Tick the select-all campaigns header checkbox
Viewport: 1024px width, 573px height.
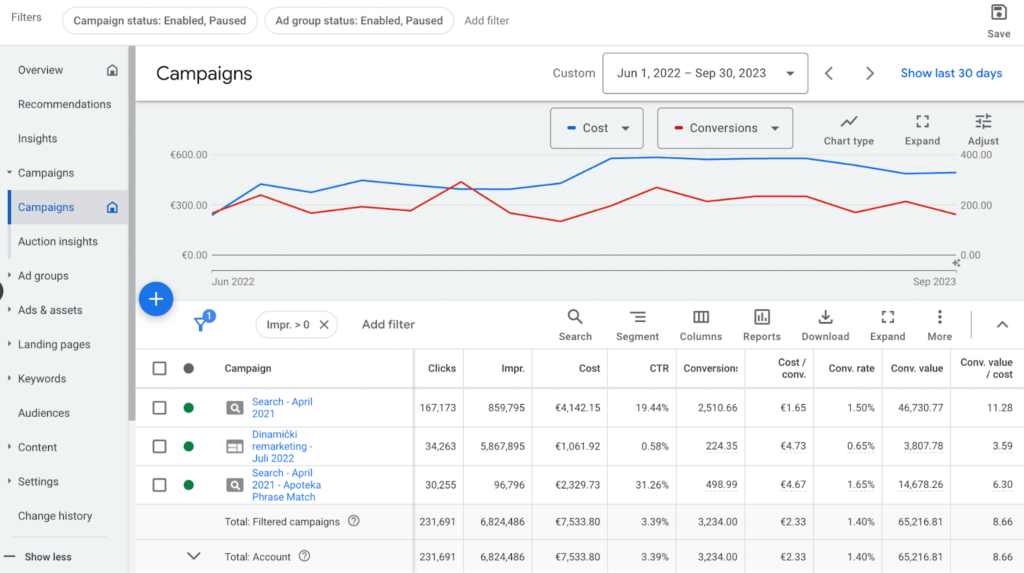coord(160,369)
